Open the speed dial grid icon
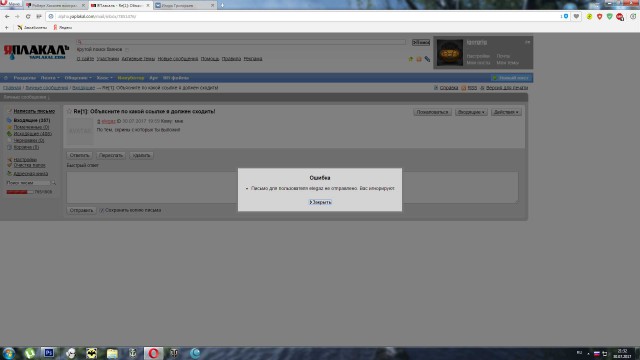This screenshot has height=360, width=640. point(39,16)
